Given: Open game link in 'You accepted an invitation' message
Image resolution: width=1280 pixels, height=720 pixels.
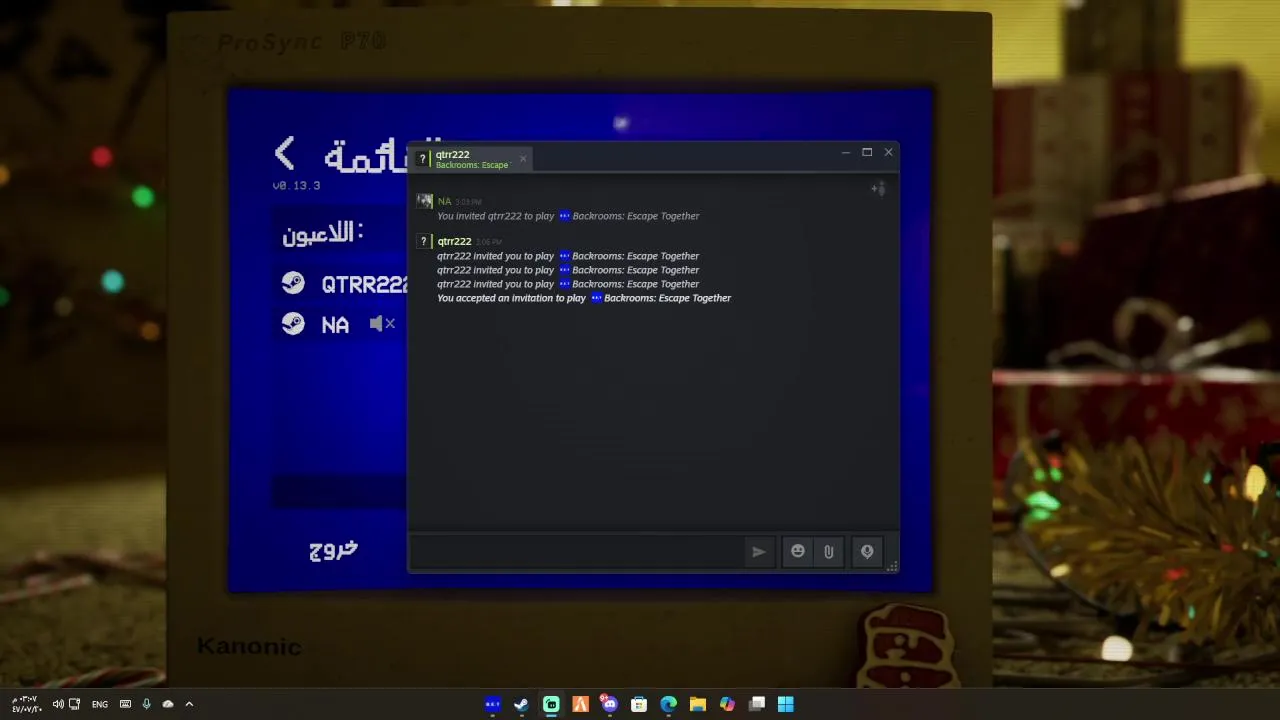Looking at the screenshot, I should (x=661, y=298).
